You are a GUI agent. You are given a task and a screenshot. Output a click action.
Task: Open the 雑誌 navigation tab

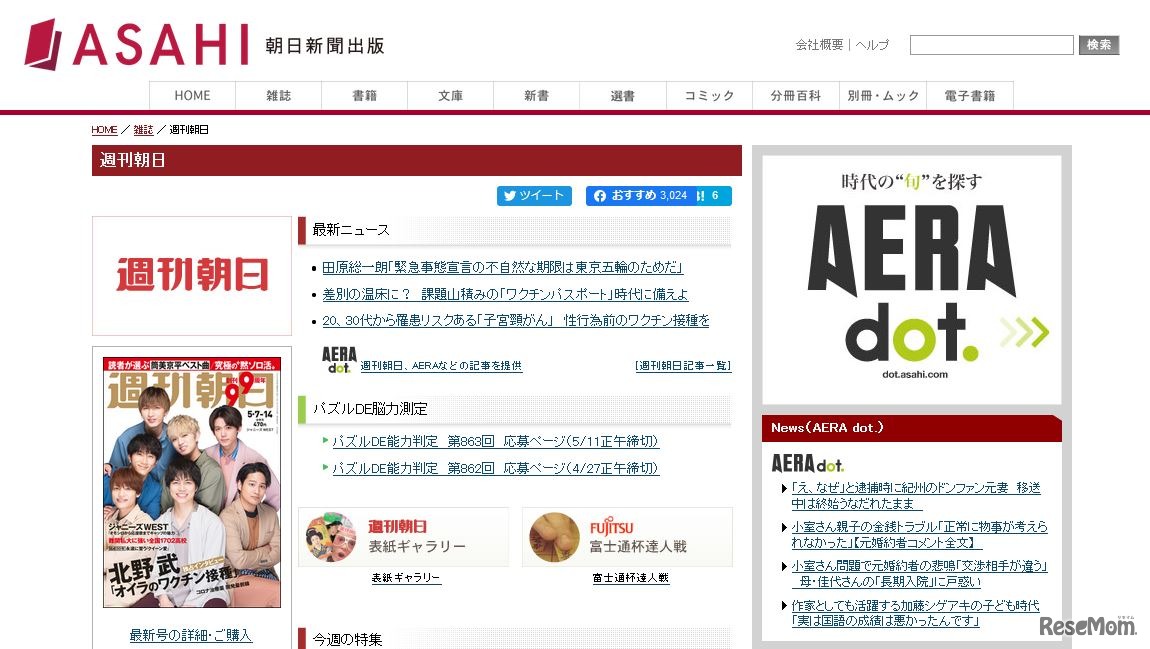click(x=279, y=95)
